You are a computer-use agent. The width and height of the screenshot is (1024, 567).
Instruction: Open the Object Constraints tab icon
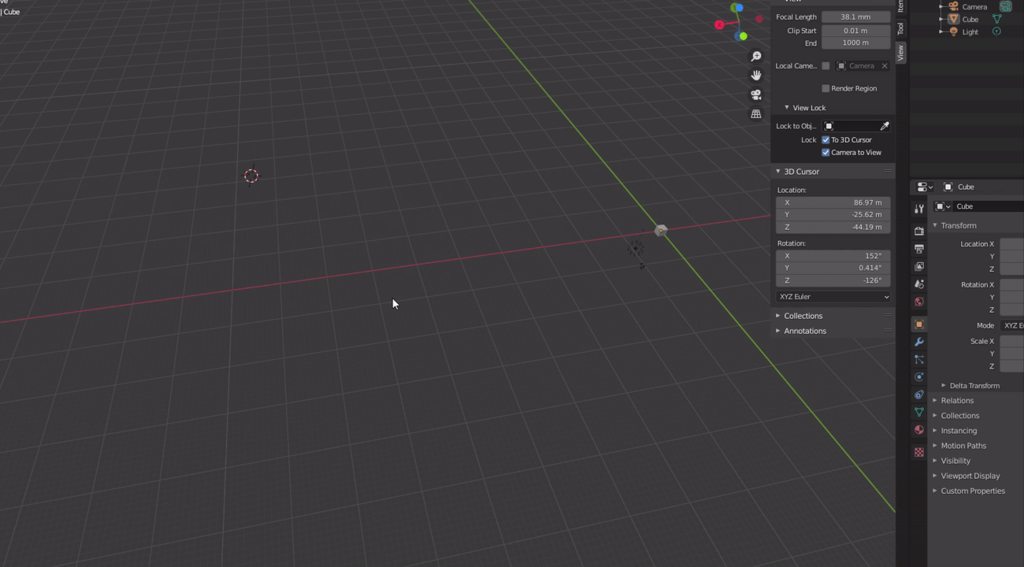click(919, 395)
